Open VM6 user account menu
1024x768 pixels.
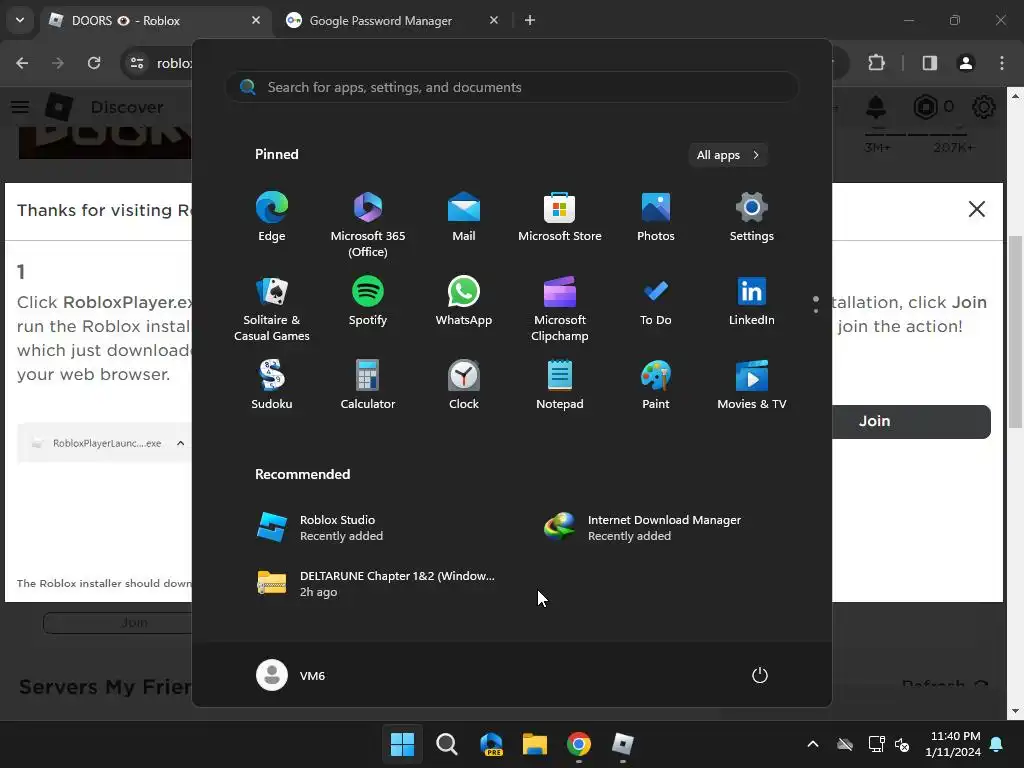coord(291,675)
